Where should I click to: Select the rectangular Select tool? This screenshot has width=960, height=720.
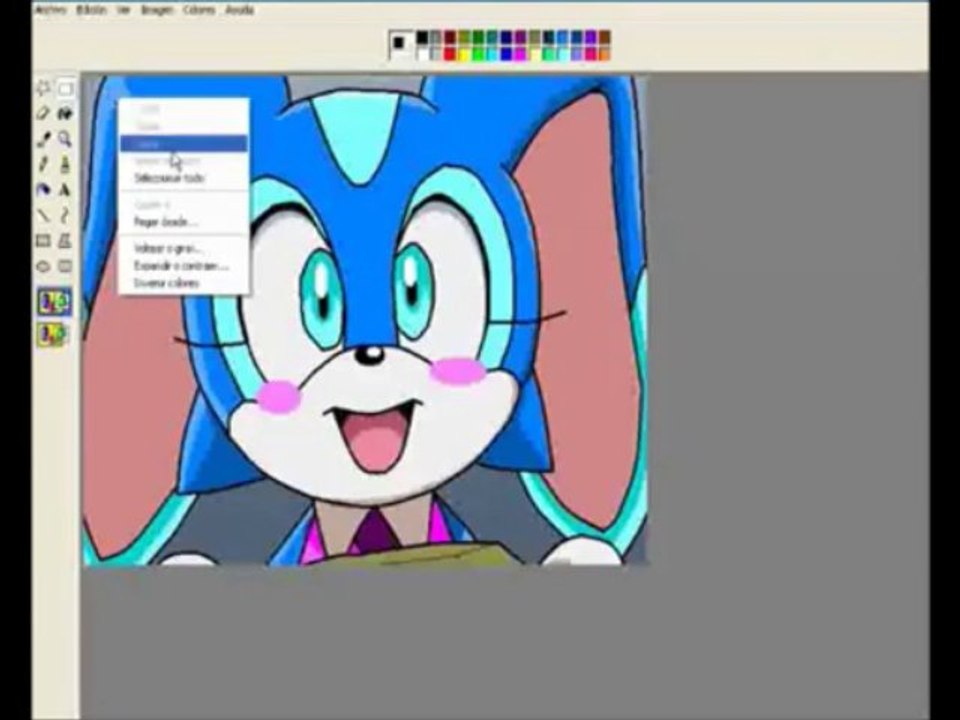click(65, 89)
